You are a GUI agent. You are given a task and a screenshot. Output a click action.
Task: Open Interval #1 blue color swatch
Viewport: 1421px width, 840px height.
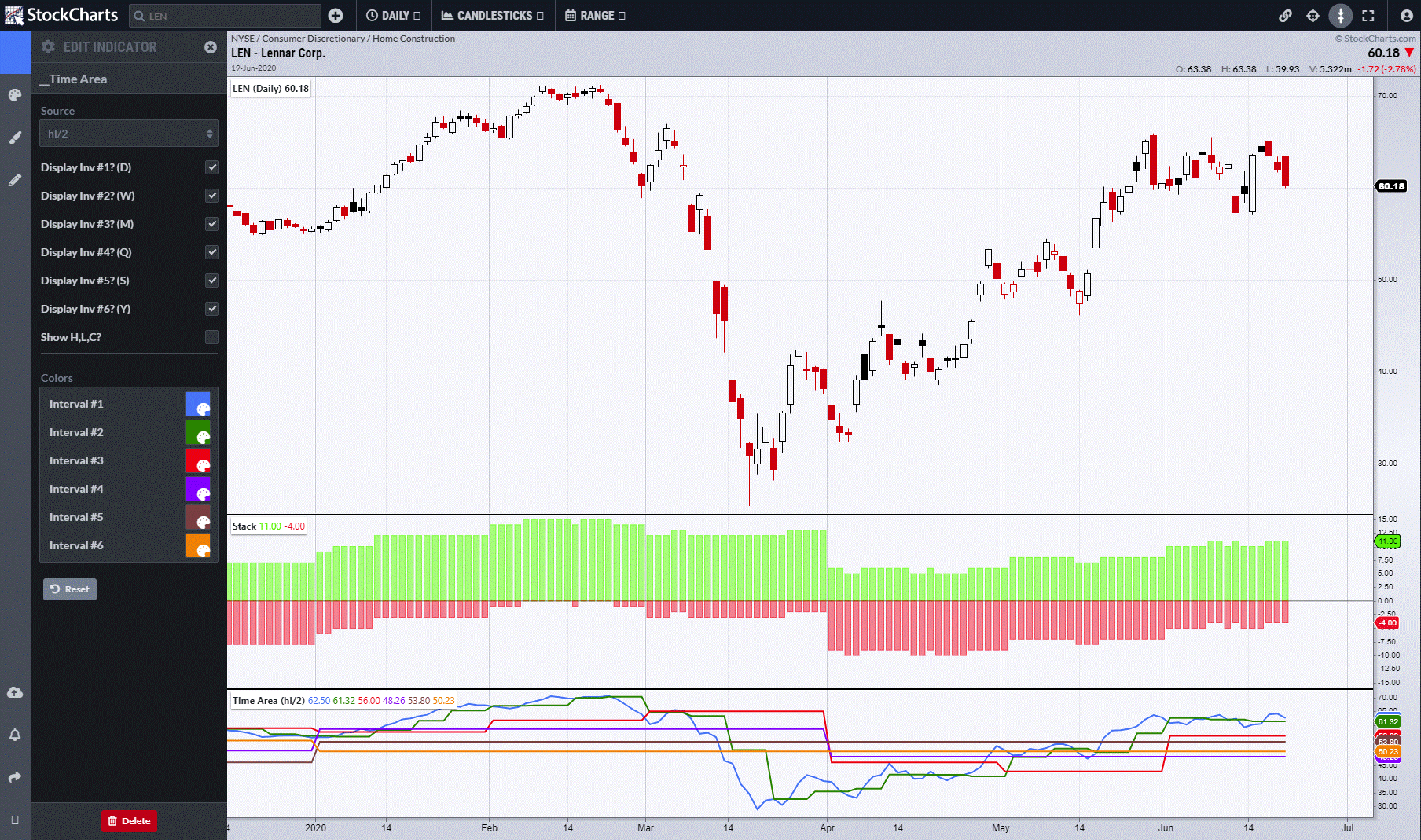coord(198,404)
